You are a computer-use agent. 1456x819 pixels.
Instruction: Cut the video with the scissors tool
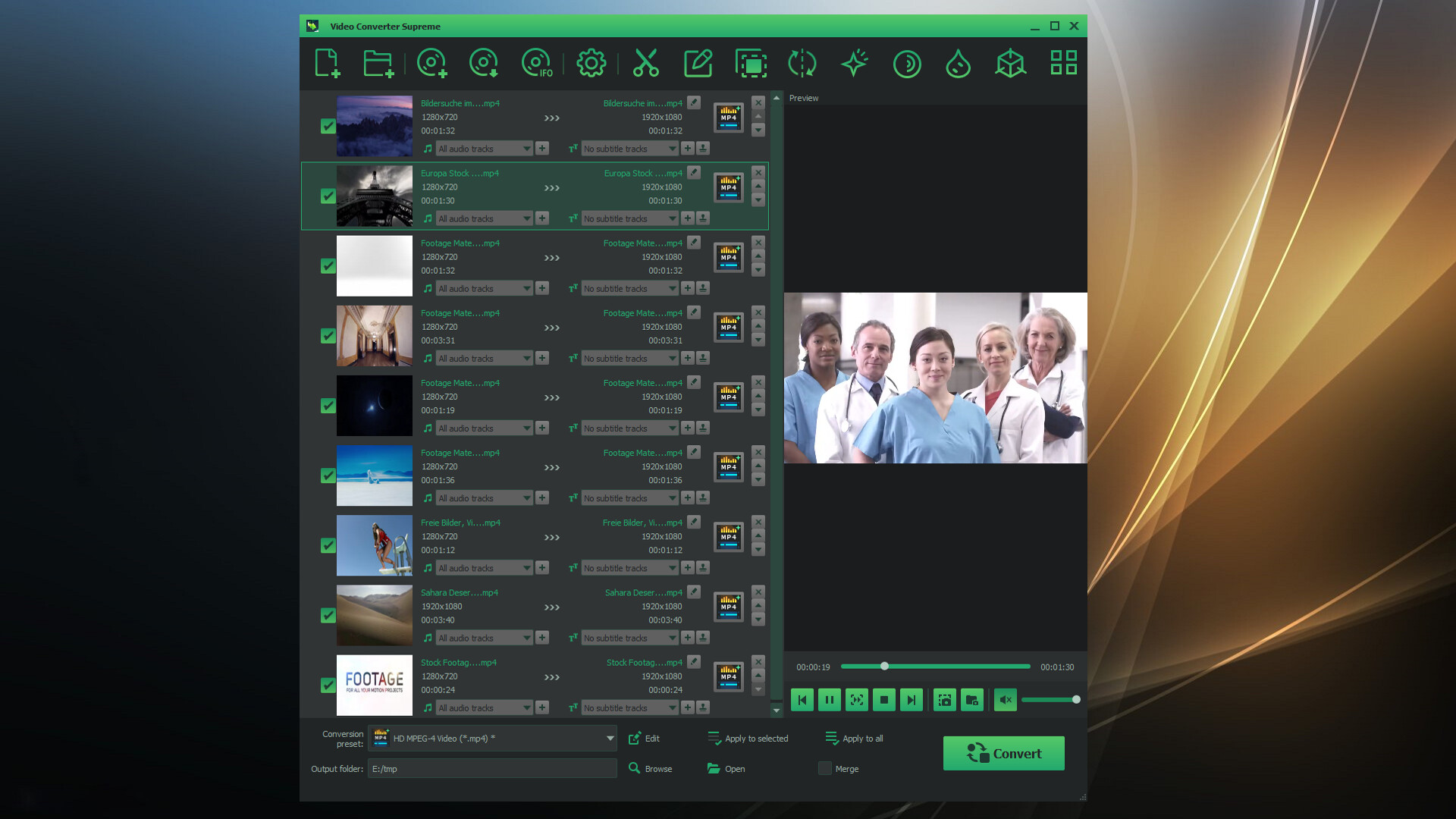click(x=645, y=64)
